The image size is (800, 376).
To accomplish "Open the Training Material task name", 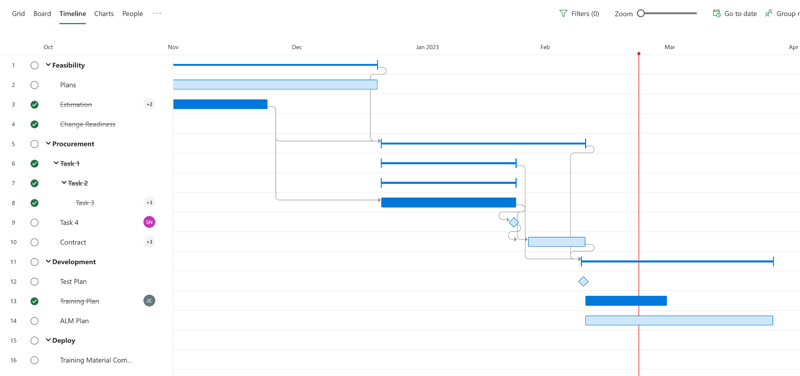I will pos(96,360).
